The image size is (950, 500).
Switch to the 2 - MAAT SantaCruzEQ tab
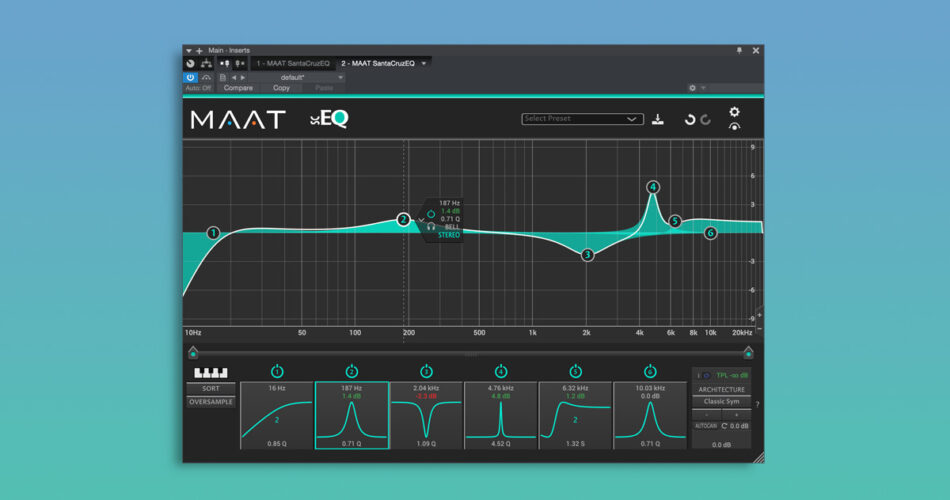point(378,63)
